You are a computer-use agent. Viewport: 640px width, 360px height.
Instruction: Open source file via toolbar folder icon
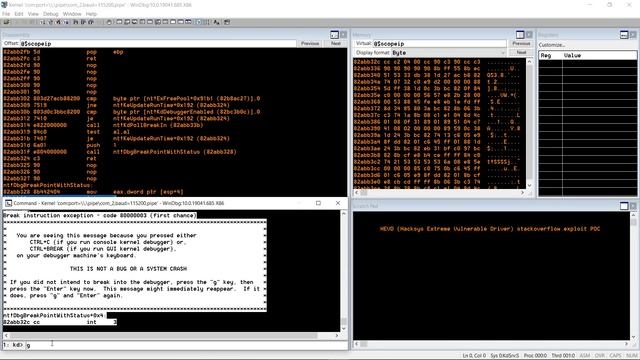[7, 22]
